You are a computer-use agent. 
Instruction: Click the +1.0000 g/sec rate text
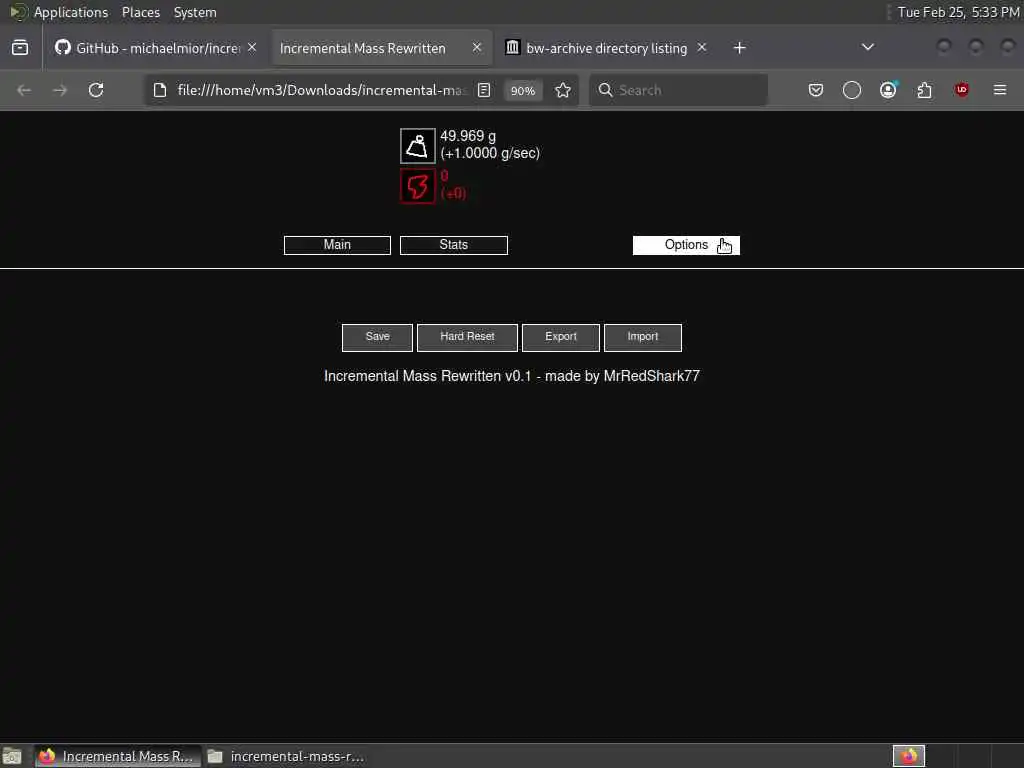point(490,153)
